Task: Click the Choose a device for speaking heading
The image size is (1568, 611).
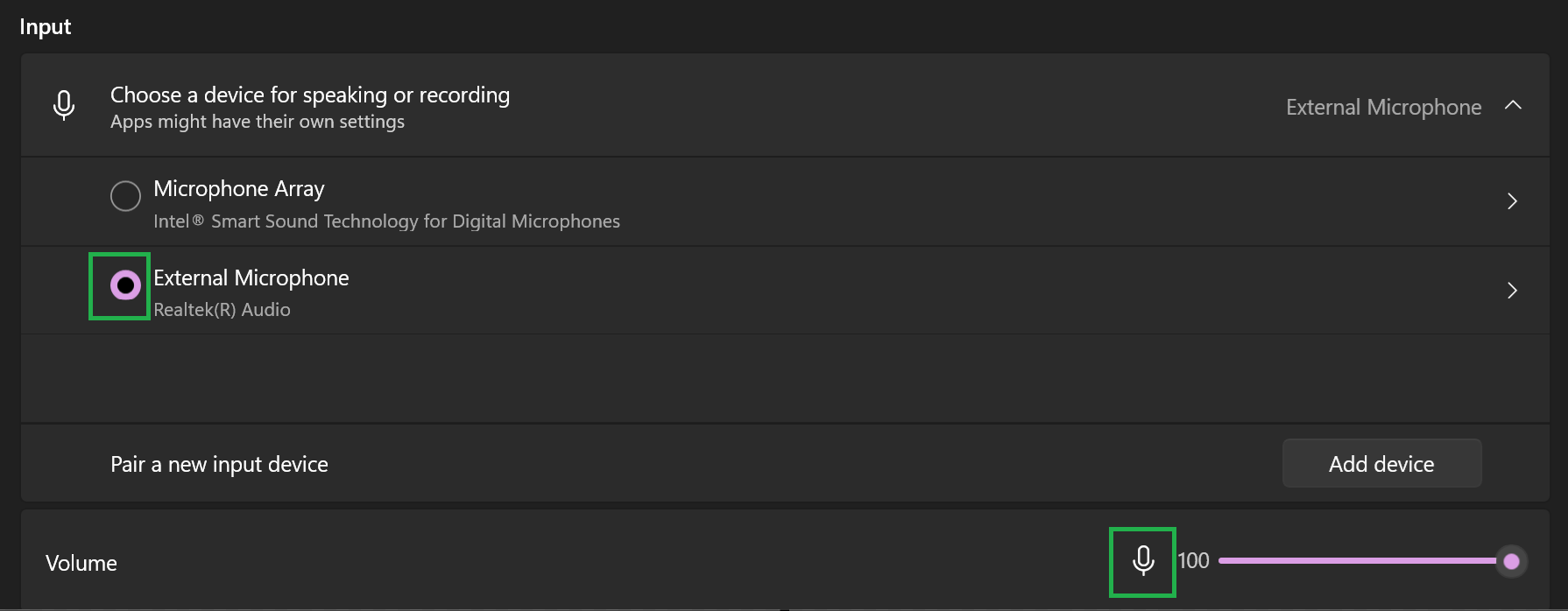Action: [310, 95]
